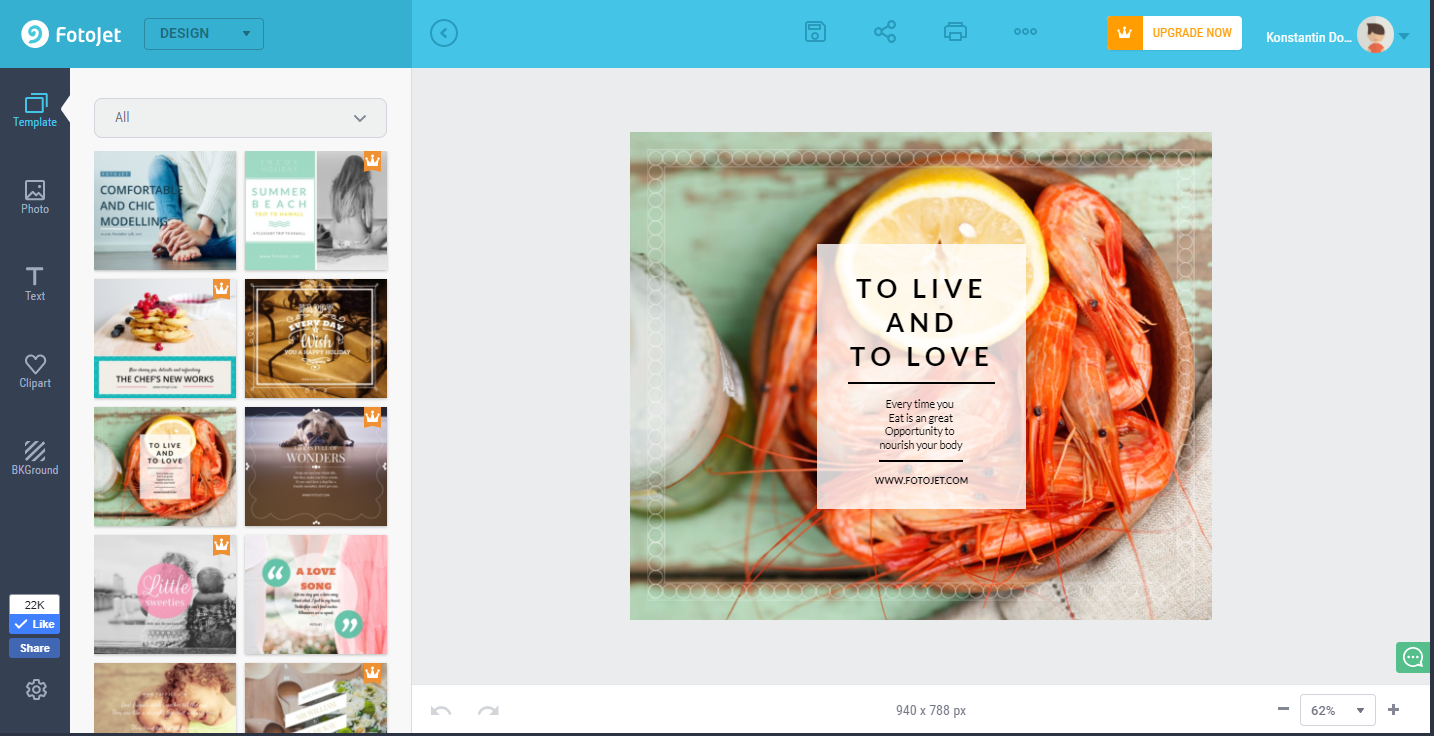Open the All template category dropdown
Image resolution: width=1434 pixels, height=736 pixels.
pos(240,117)
